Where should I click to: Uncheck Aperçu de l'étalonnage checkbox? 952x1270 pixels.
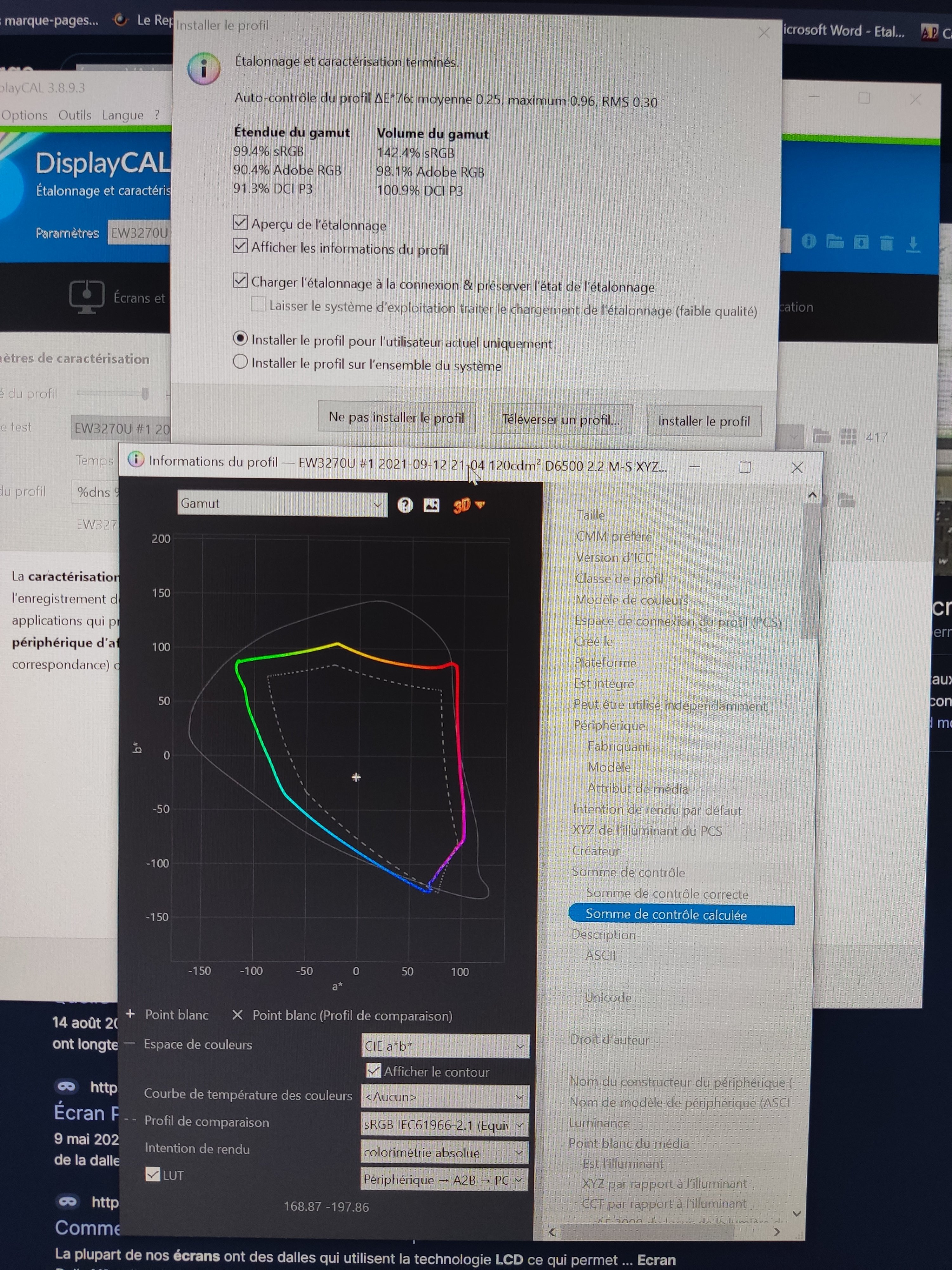(241, 222)
